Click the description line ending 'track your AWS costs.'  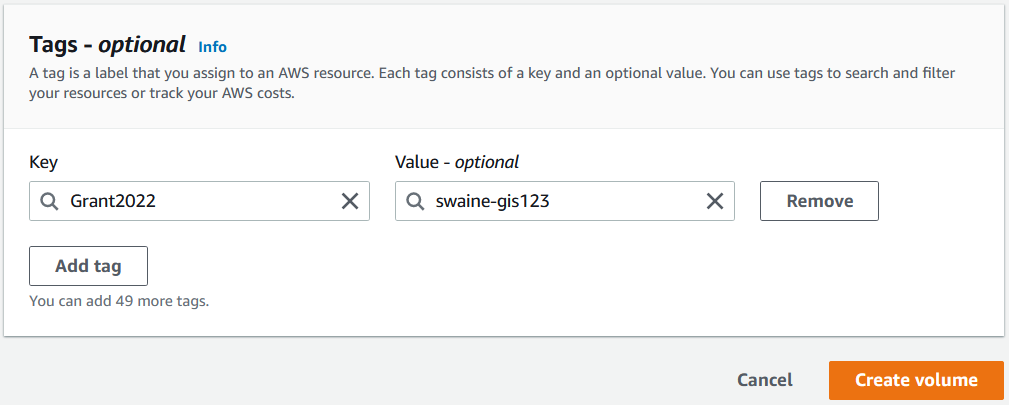tap(162, 93)
